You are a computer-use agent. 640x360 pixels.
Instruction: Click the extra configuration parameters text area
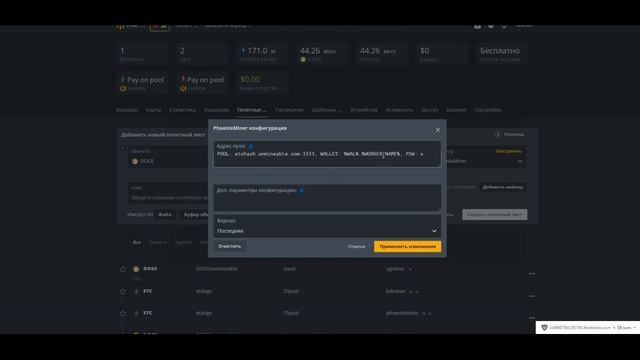click(x=327, y=198)
